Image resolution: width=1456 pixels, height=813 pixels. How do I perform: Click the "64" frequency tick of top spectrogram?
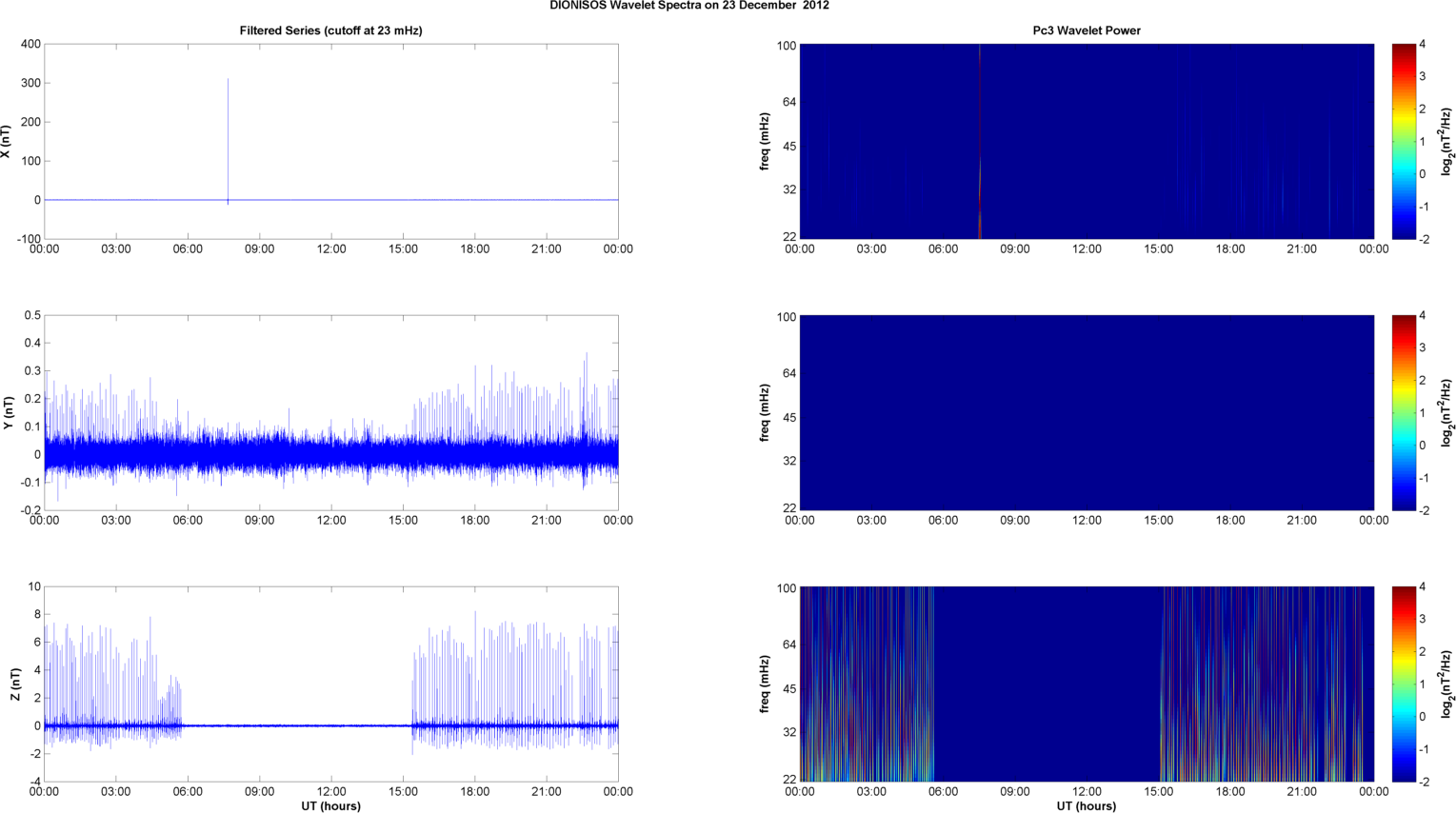[x=790, y=103]
